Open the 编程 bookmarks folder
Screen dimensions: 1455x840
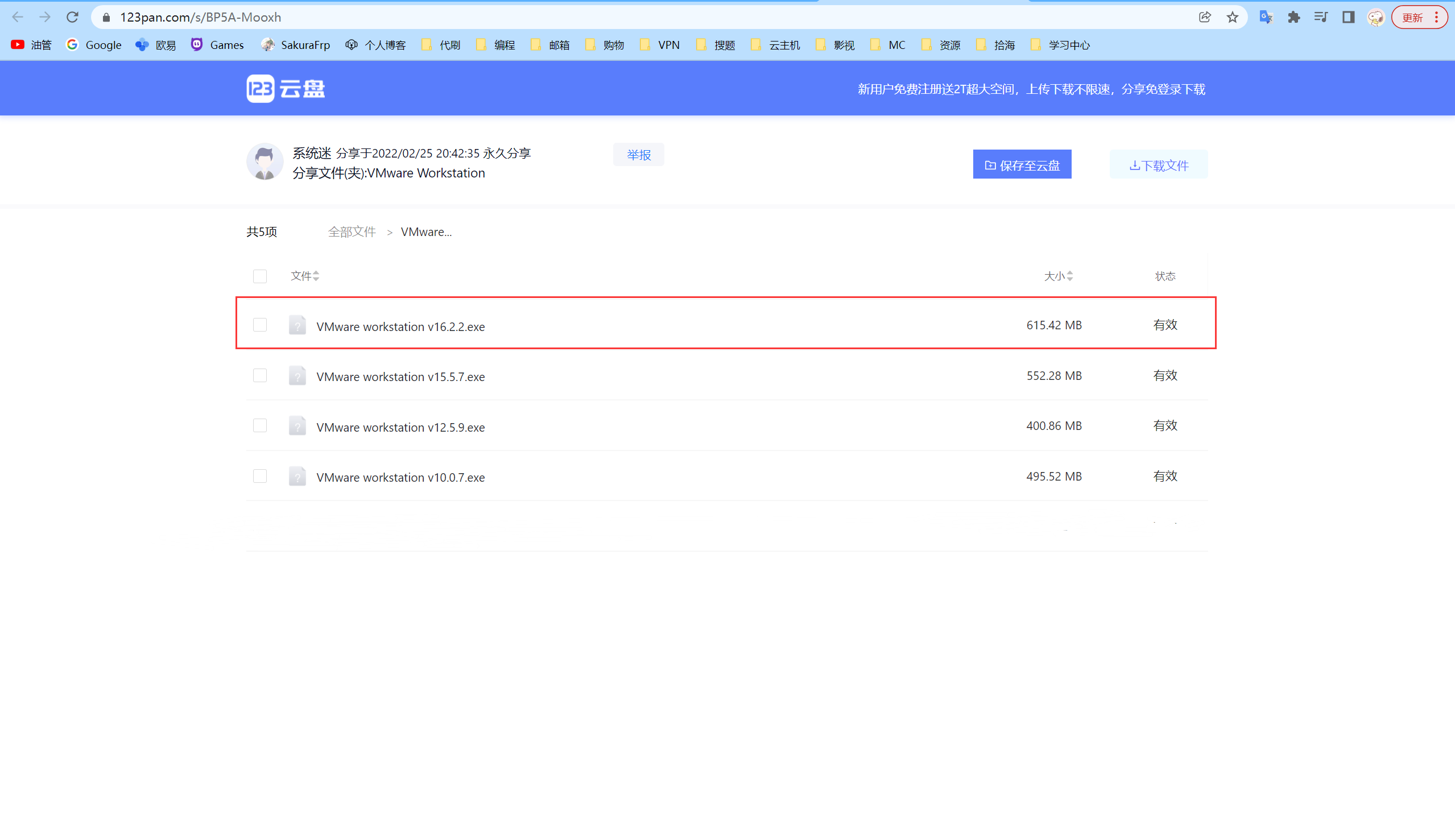(495, 45)
